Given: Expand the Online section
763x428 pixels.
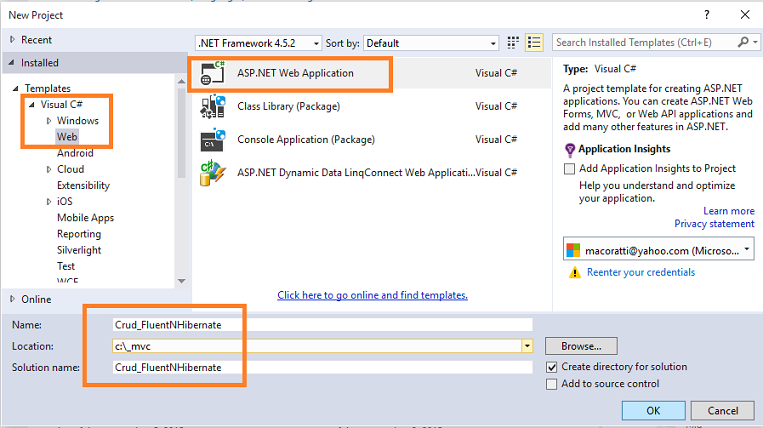Looking at the screenshot, I should click(x=13, y=299).
